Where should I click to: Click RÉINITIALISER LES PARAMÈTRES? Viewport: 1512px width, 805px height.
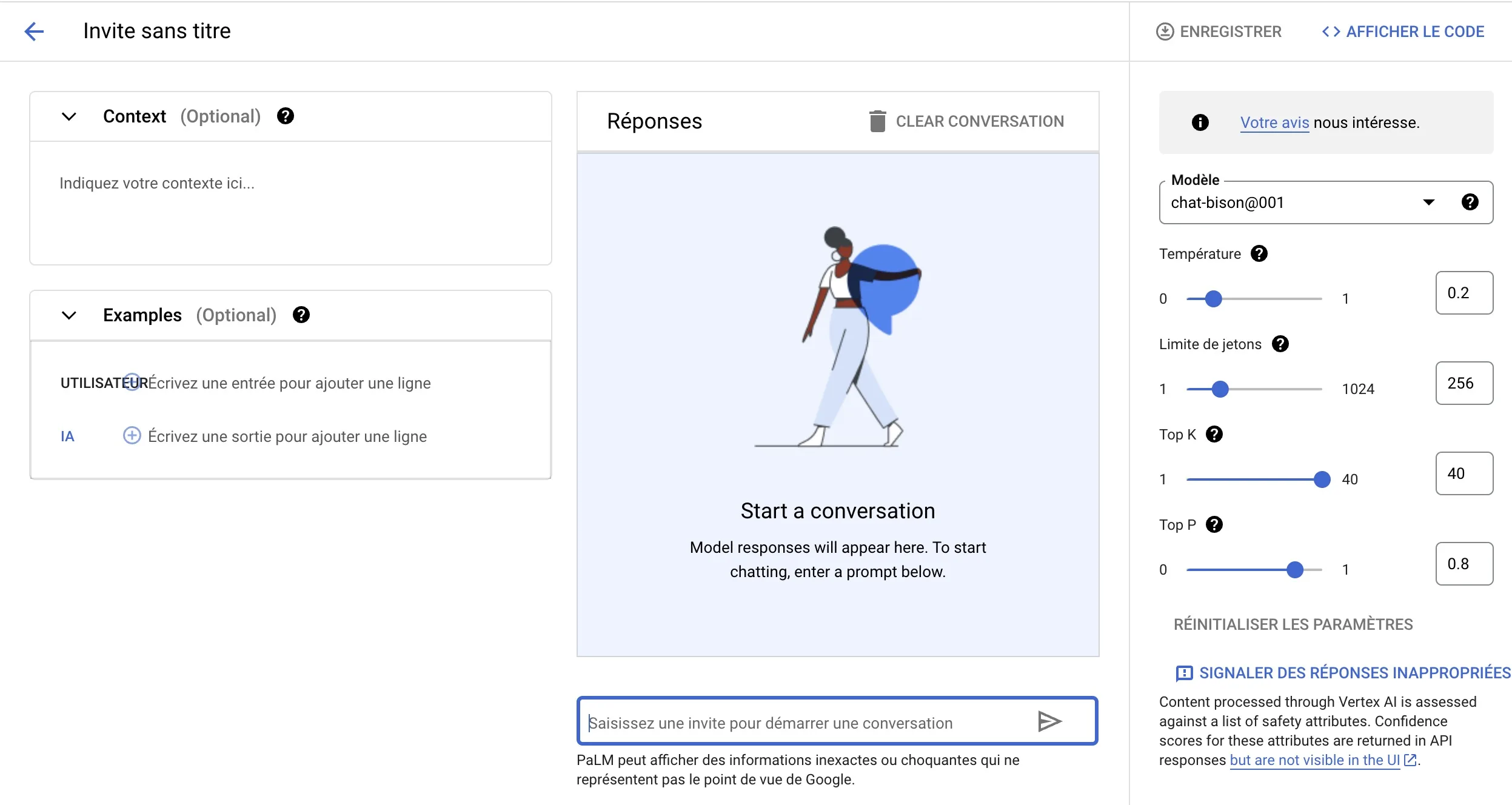1293,624
